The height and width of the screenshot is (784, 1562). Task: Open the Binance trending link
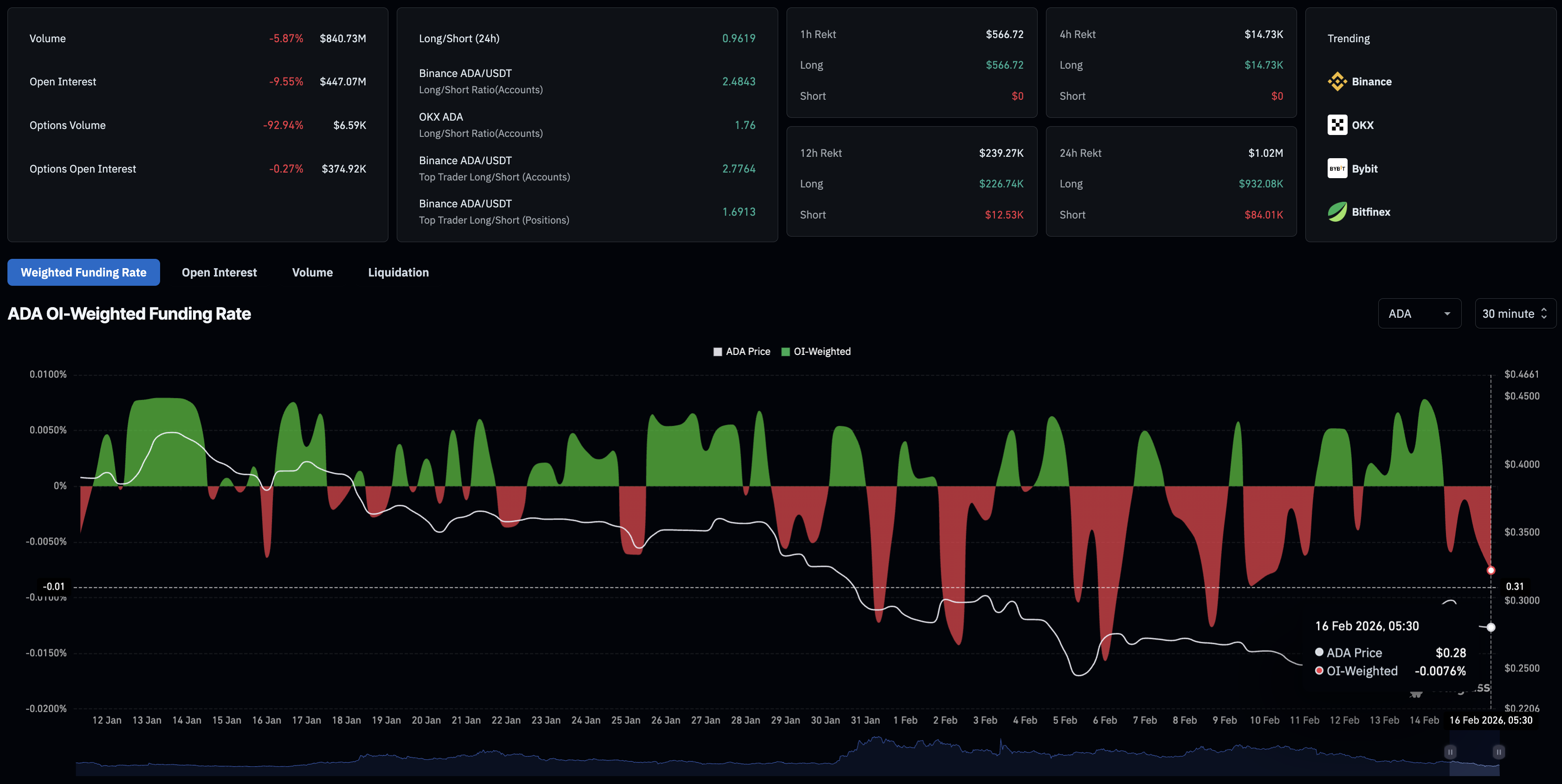click(x=1371, y=81)
